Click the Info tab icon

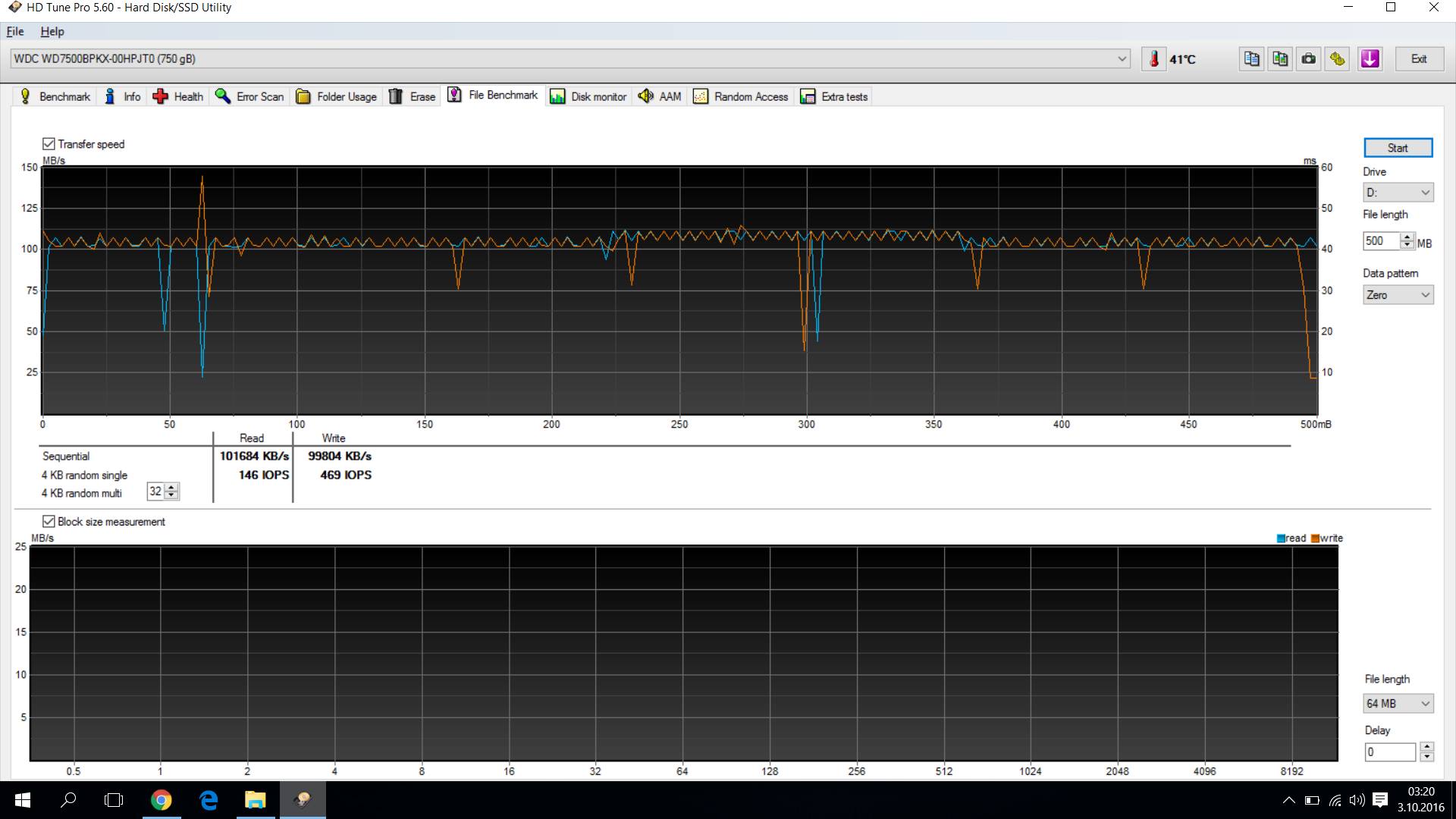110,96
